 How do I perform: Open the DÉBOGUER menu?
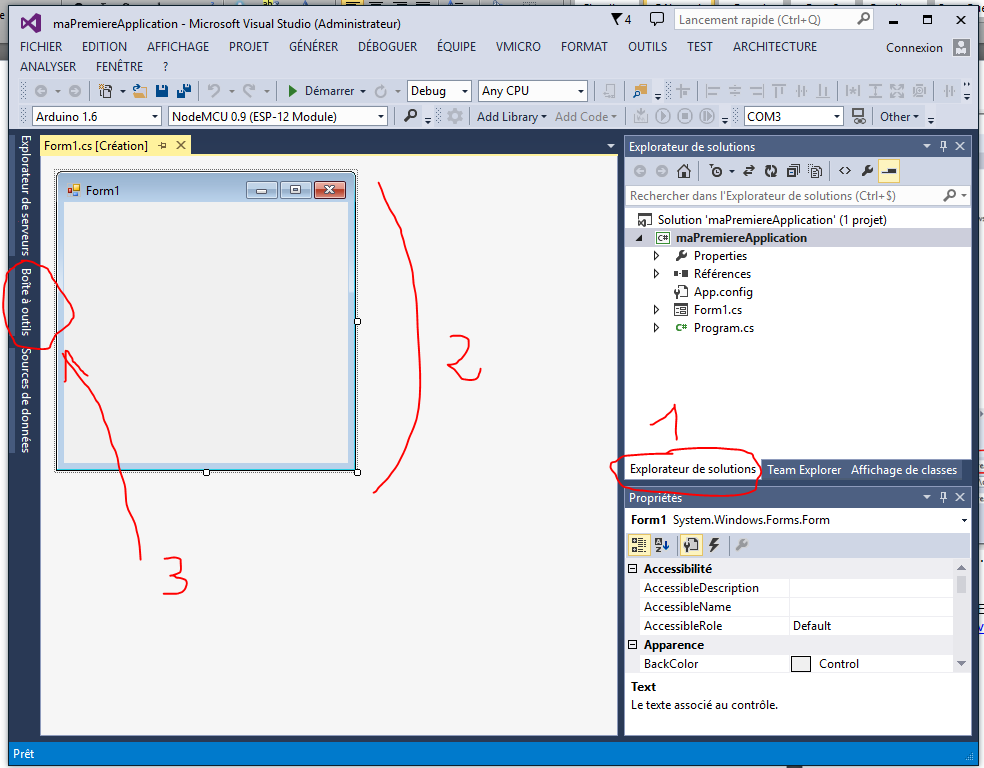(387, 46)
